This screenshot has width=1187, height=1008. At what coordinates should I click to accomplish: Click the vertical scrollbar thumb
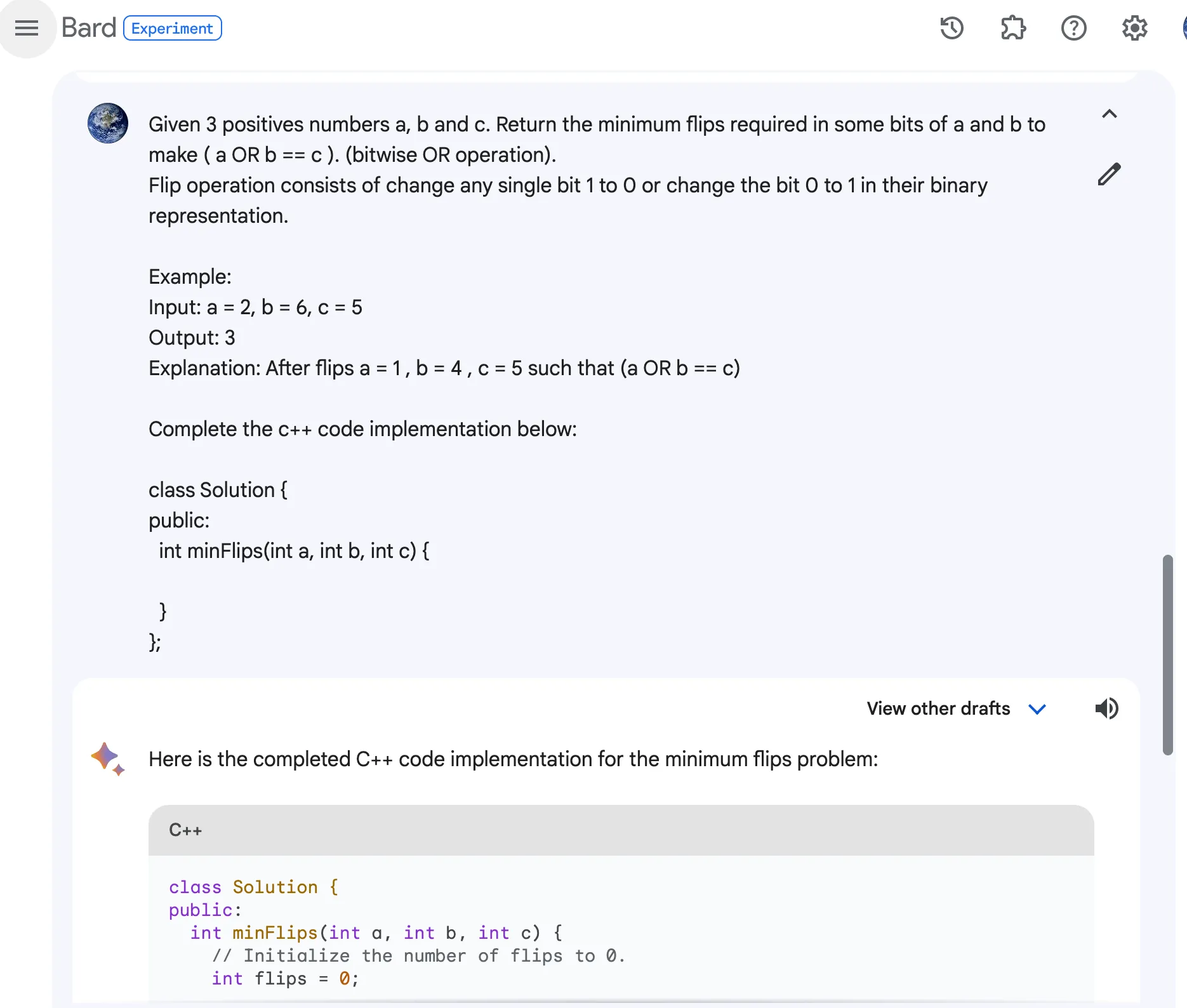point(1167,654)
